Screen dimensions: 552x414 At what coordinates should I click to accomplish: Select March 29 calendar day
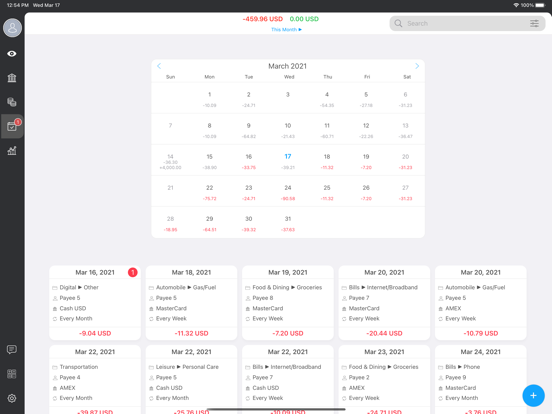tap(209, 223)
